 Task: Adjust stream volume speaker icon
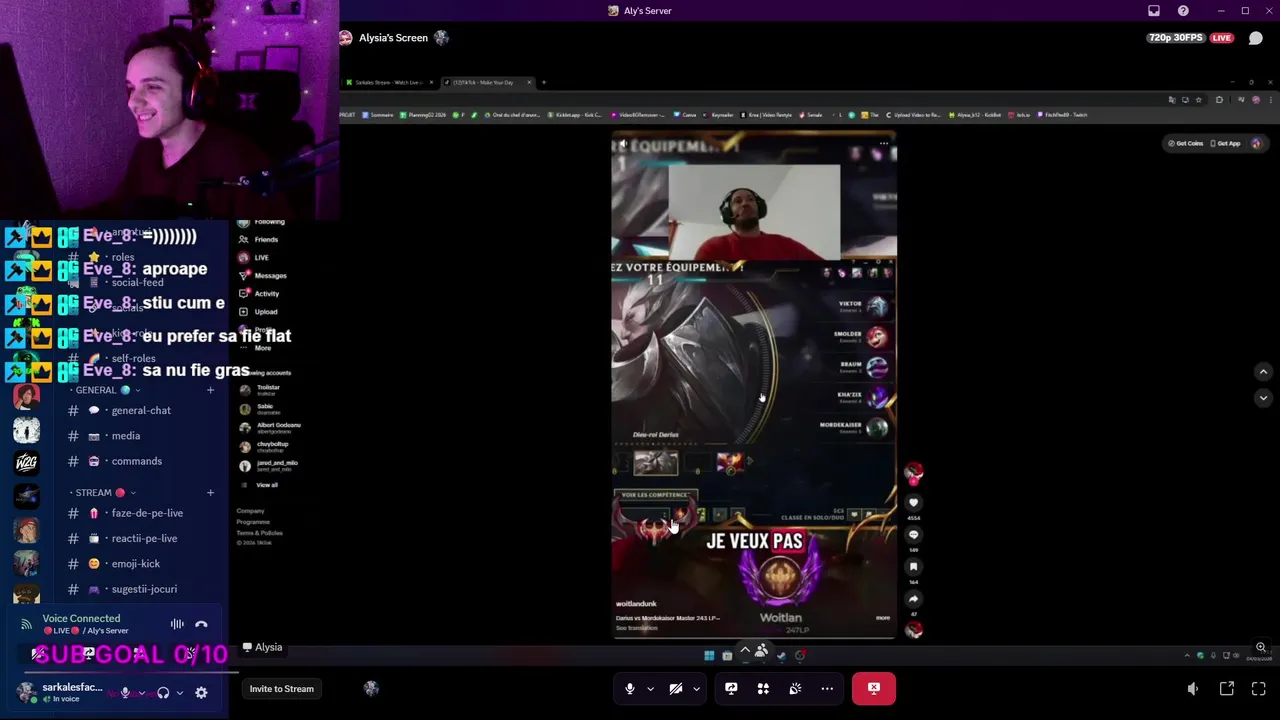[1193, 689]
